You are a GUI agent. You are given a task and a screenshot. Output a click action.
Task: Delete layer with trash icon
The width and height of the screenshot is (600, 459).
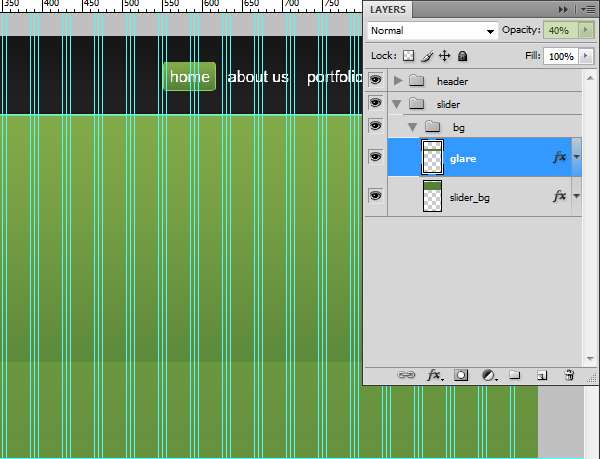coord(569,375)
